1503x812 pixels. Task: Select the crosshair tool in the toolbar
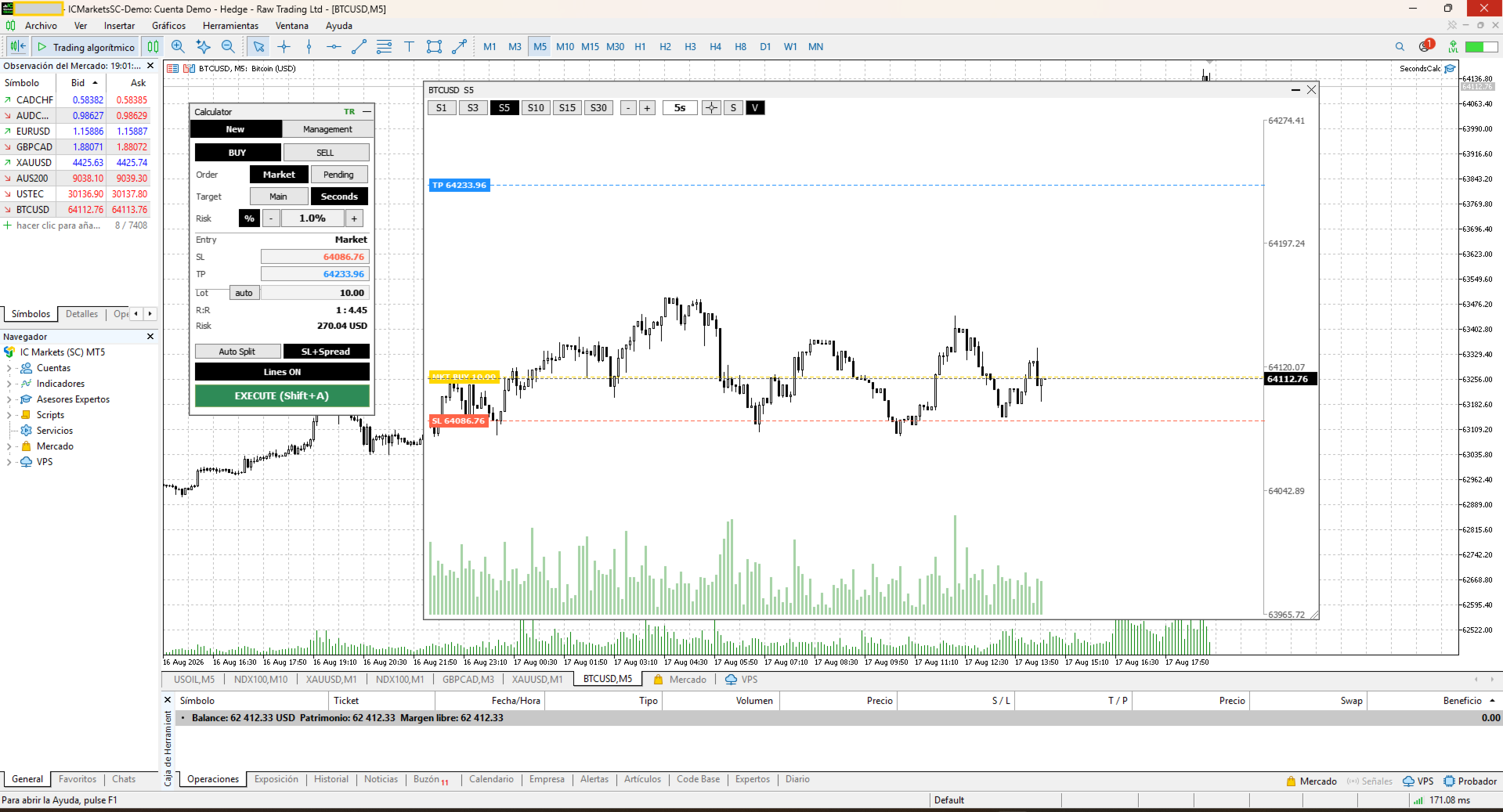(x=284, y=47)
